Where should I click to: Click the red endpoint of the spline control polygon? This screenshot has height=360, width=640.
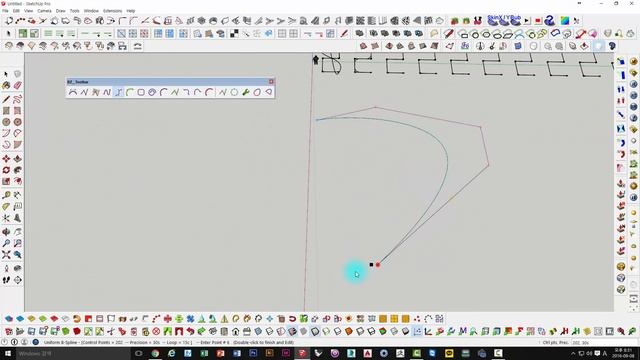[378, 264]
